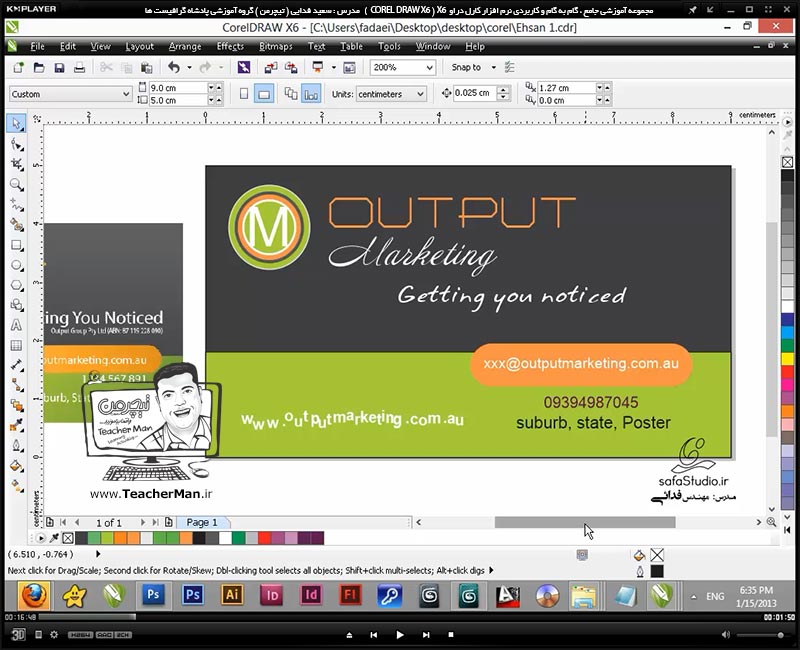Select the Shape tool in the toolbox

click(x=17, y=145)
